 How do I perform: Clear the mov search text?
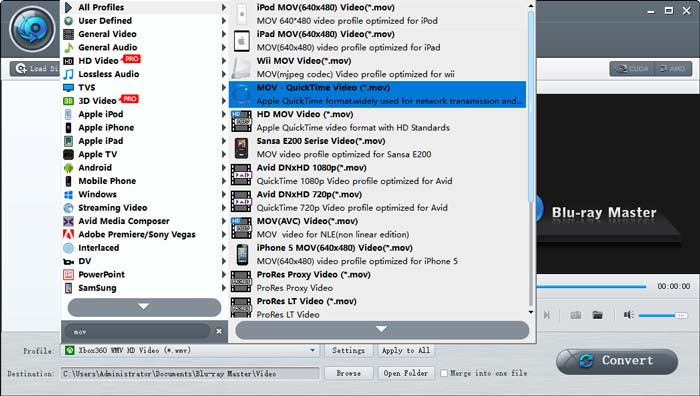click(219, 331)
